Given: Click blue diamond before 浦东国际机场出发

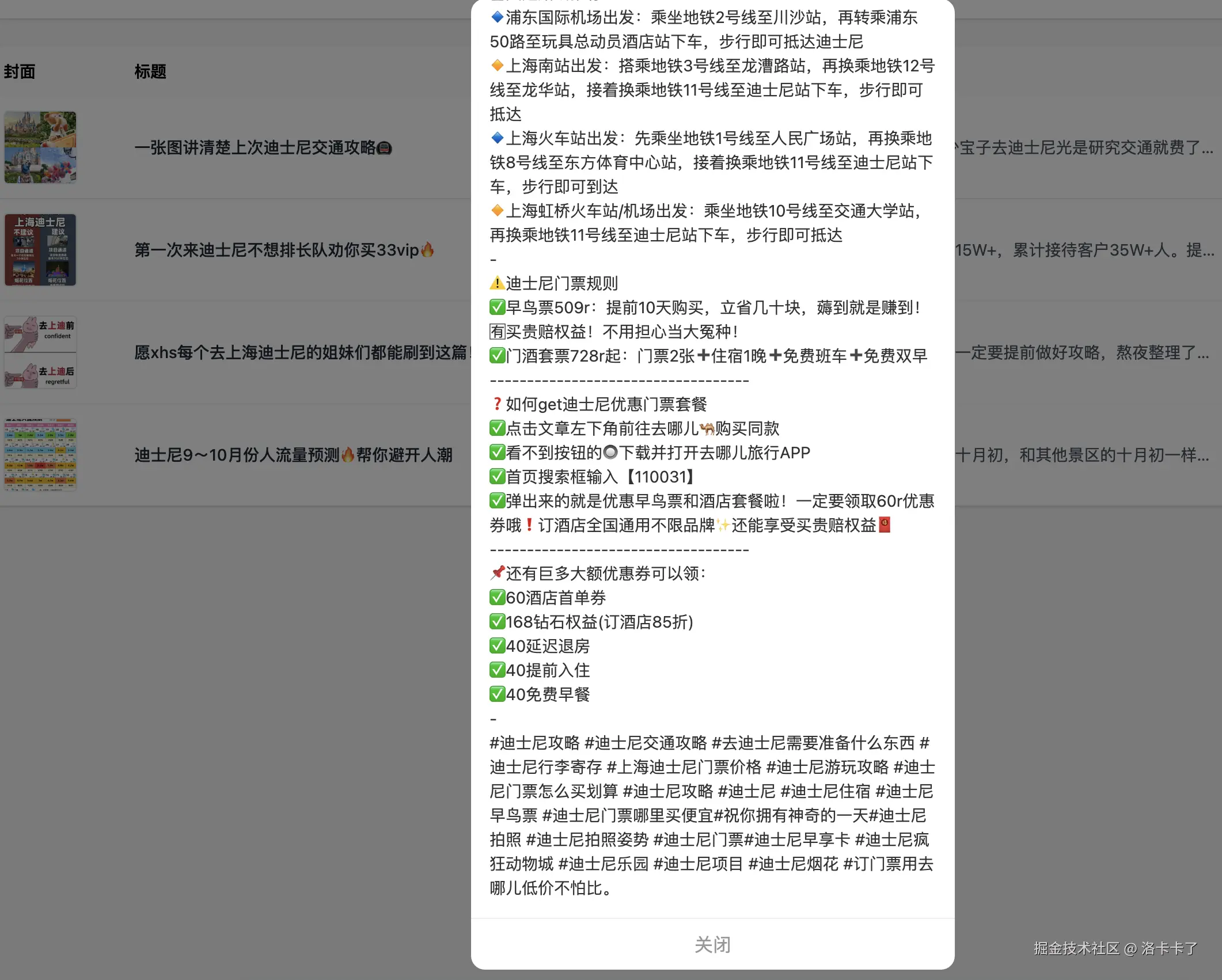Looking at the screenshot, I should pyautogui.click(x=497, y=17).
